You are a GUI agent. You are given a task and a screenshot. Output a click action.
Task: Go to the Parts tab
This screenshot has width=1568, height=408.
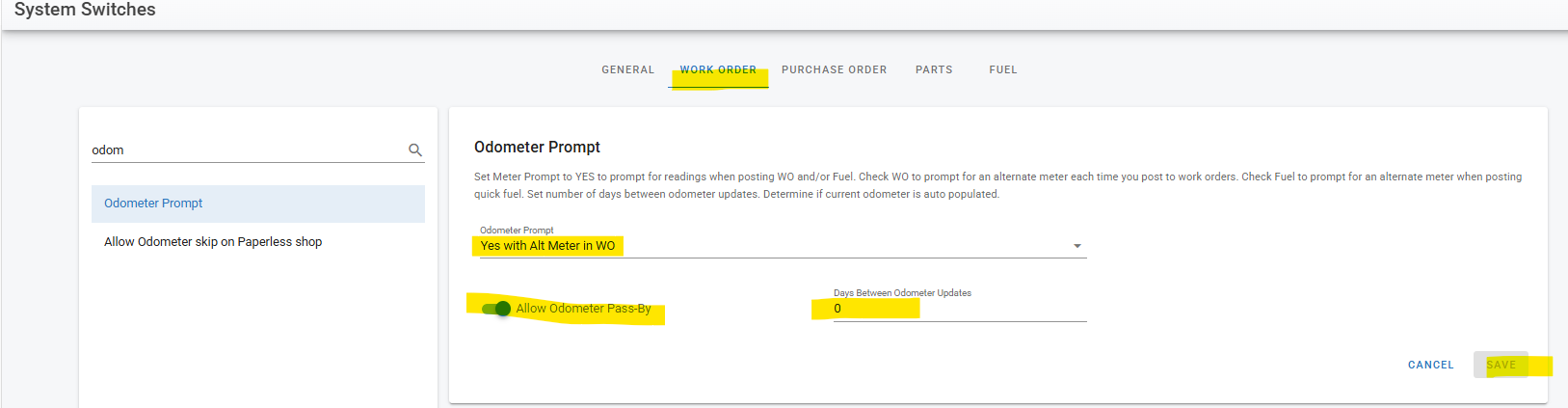tap(934, 69)
